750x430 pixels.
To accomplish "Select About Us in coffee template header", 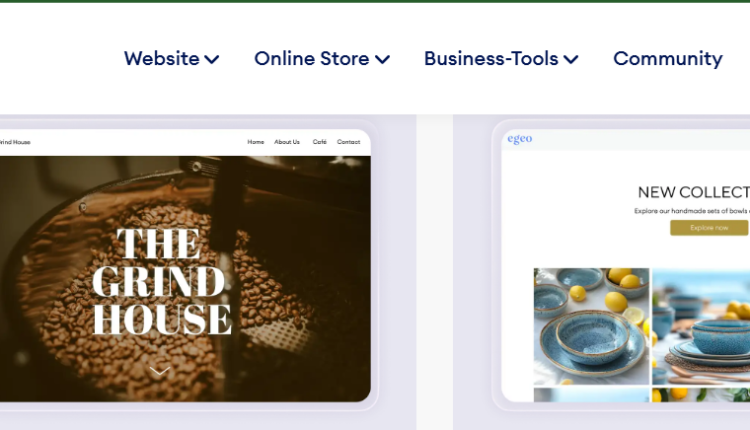I will (287, 142).
